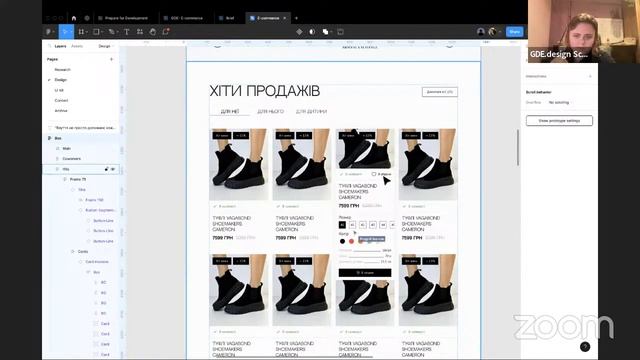
Task: Select the Frame tool
Action: (81, 31)
